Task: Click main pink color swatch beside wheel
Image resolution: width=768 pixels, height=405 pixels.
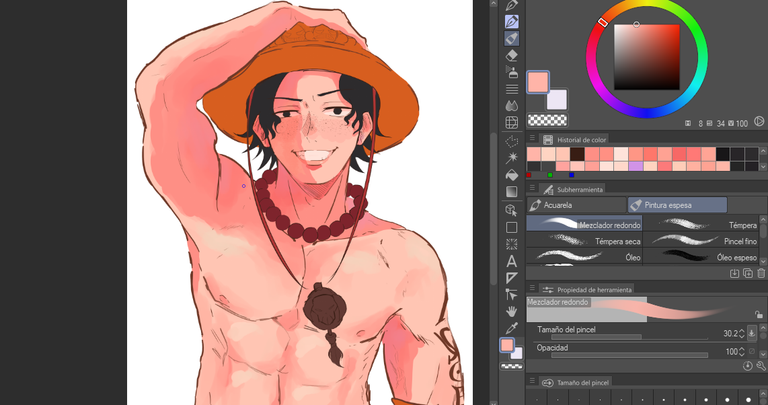Action: pyautogui.click(x=538, y=82)
